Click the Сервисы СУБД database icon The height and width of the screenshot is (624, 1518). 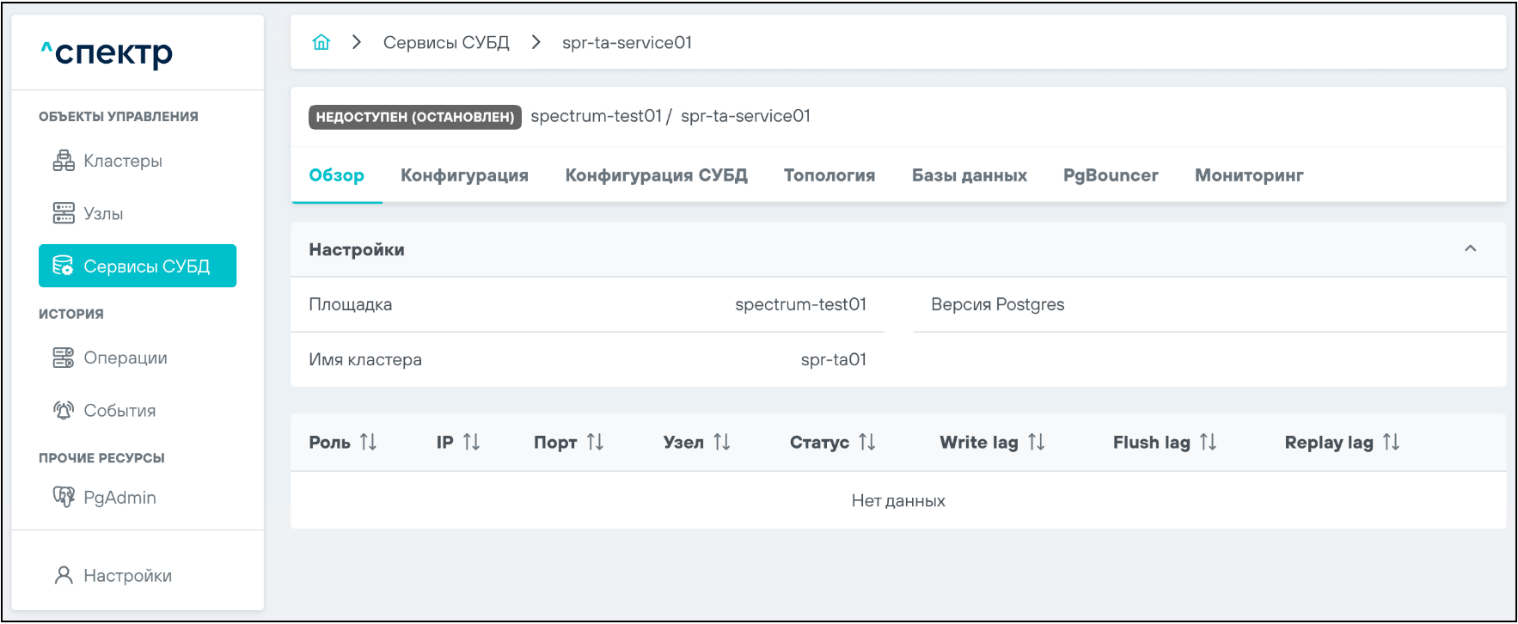pos(63,266)
